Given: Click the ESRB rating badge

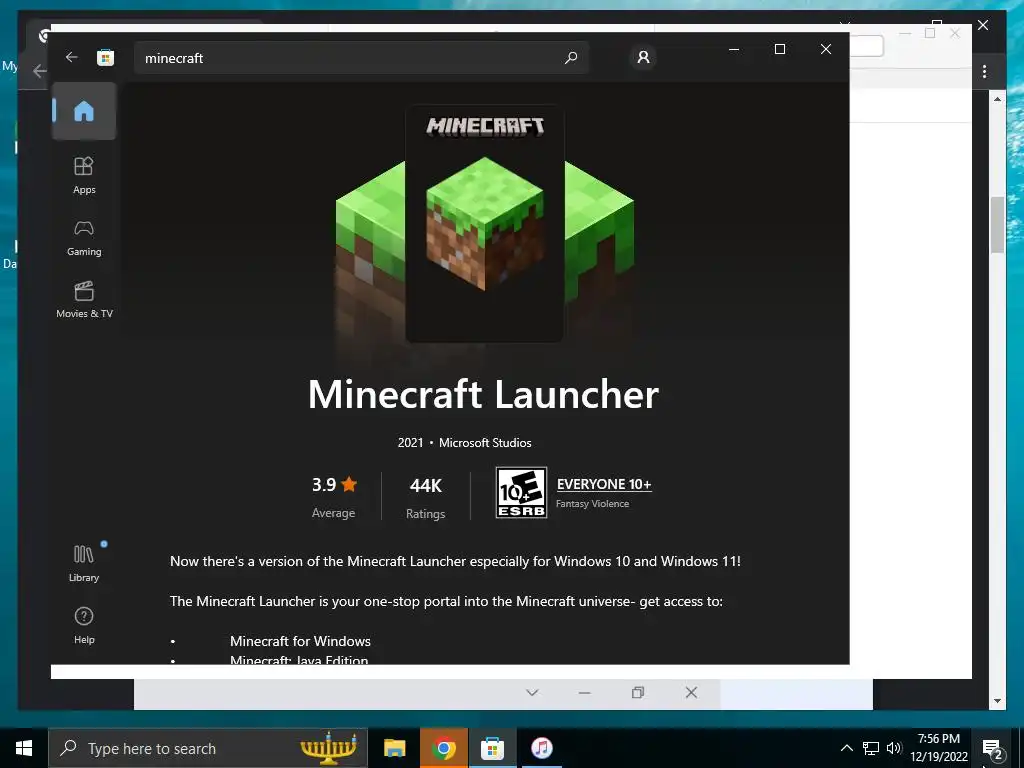Looking at the screenshot, I should click(x=521, y=493).
